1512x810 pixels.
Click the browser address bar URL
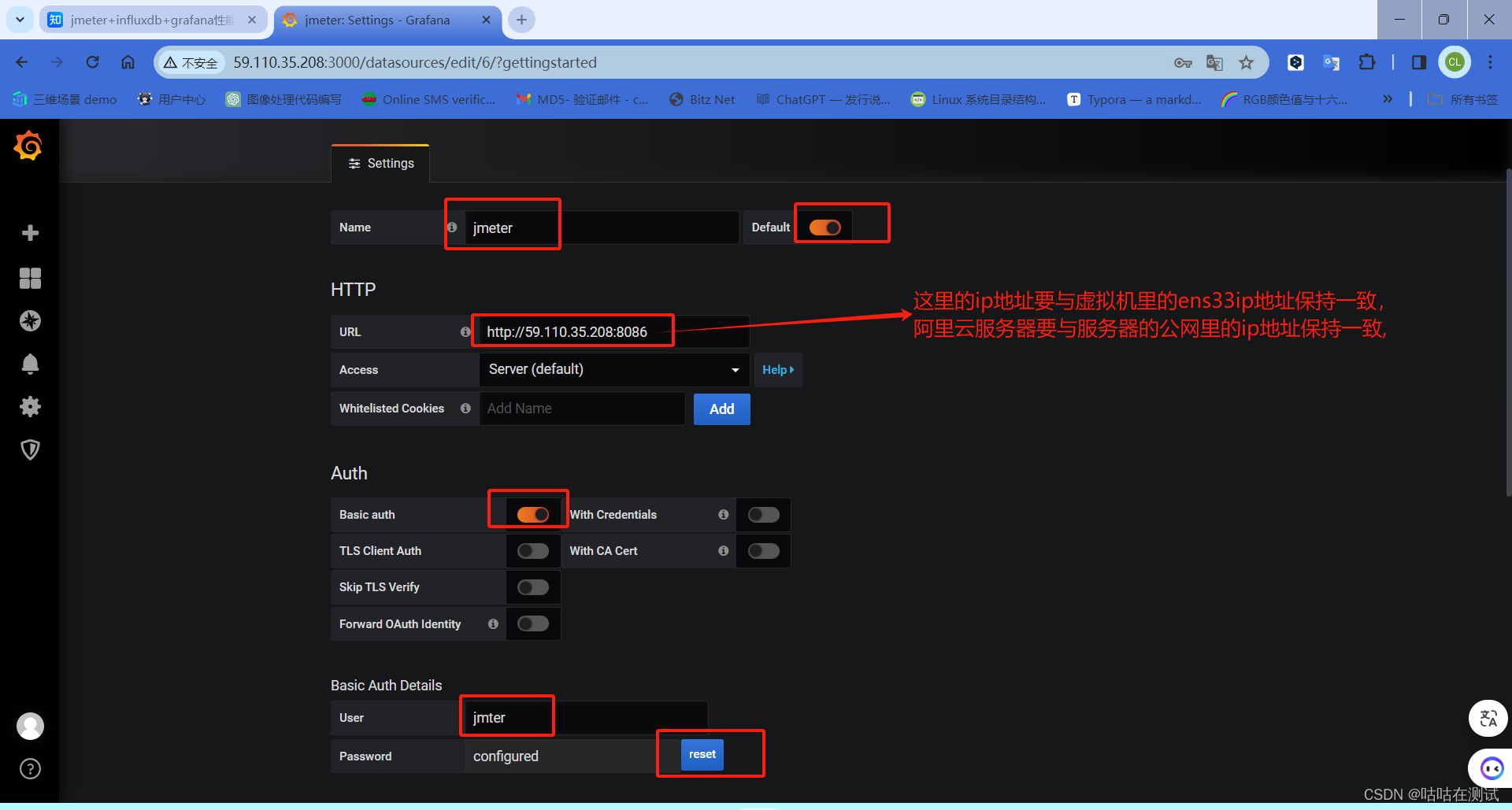click(414, 62)
